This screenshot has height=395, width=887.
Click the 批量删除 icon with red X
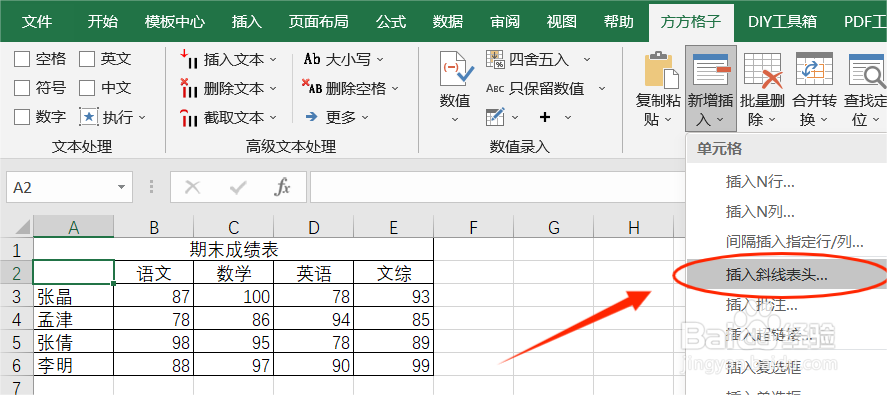[763, 70]
